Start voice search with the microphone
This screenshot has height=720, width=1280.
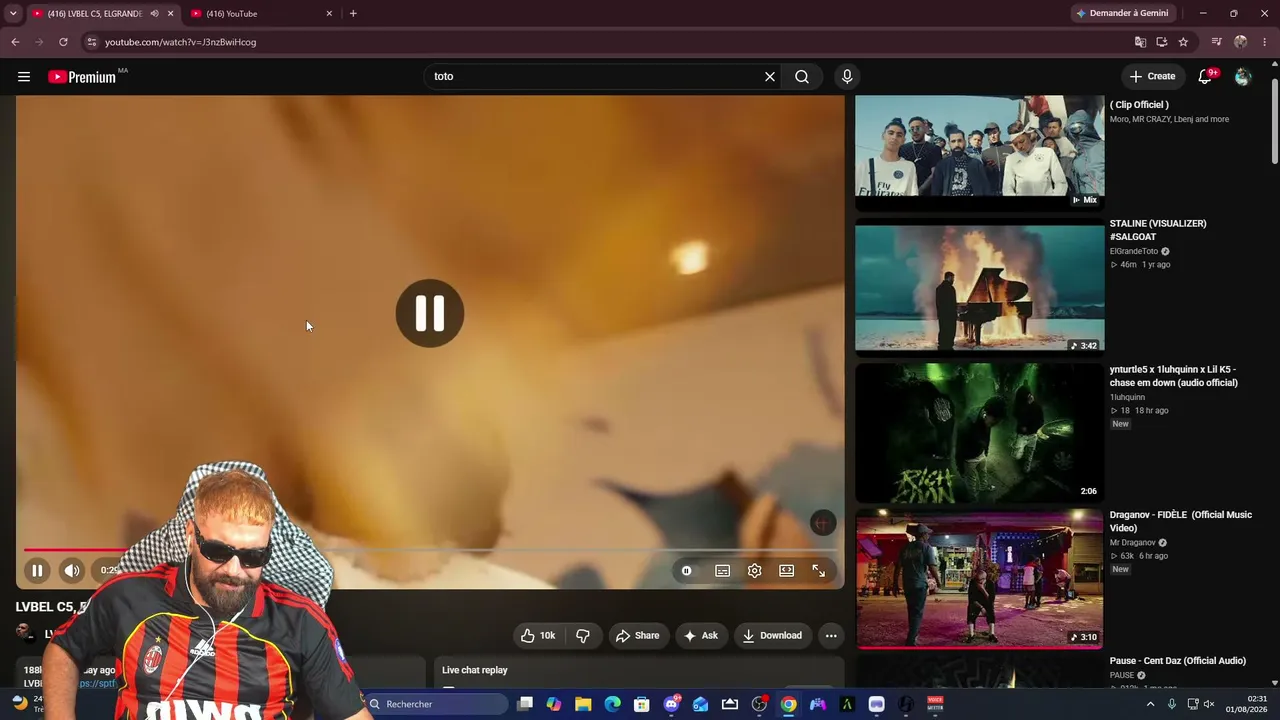click(x=847, y=77)
